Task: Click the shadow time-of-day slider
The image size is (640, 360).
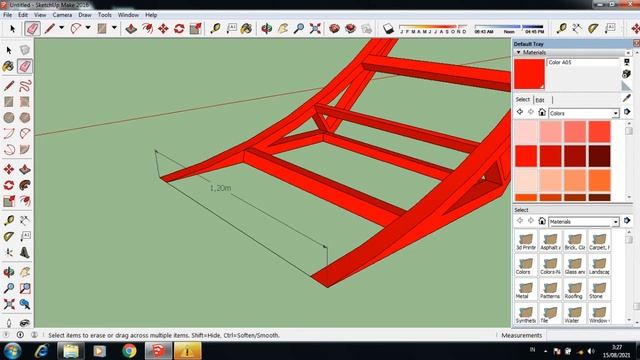Action: click(x=509, y=29)
